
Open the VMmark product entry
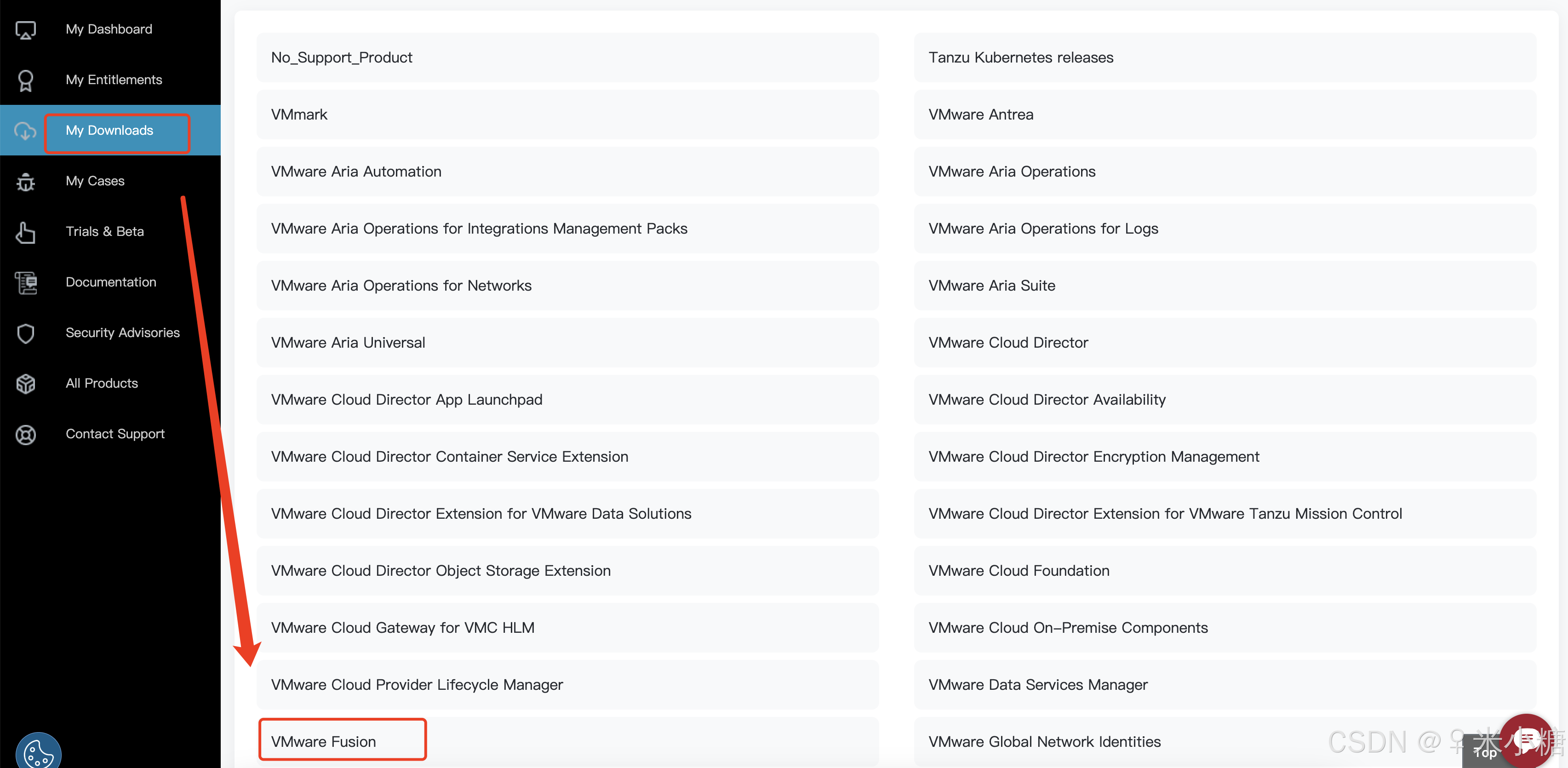pyautogui.click(x=299, y=115)
